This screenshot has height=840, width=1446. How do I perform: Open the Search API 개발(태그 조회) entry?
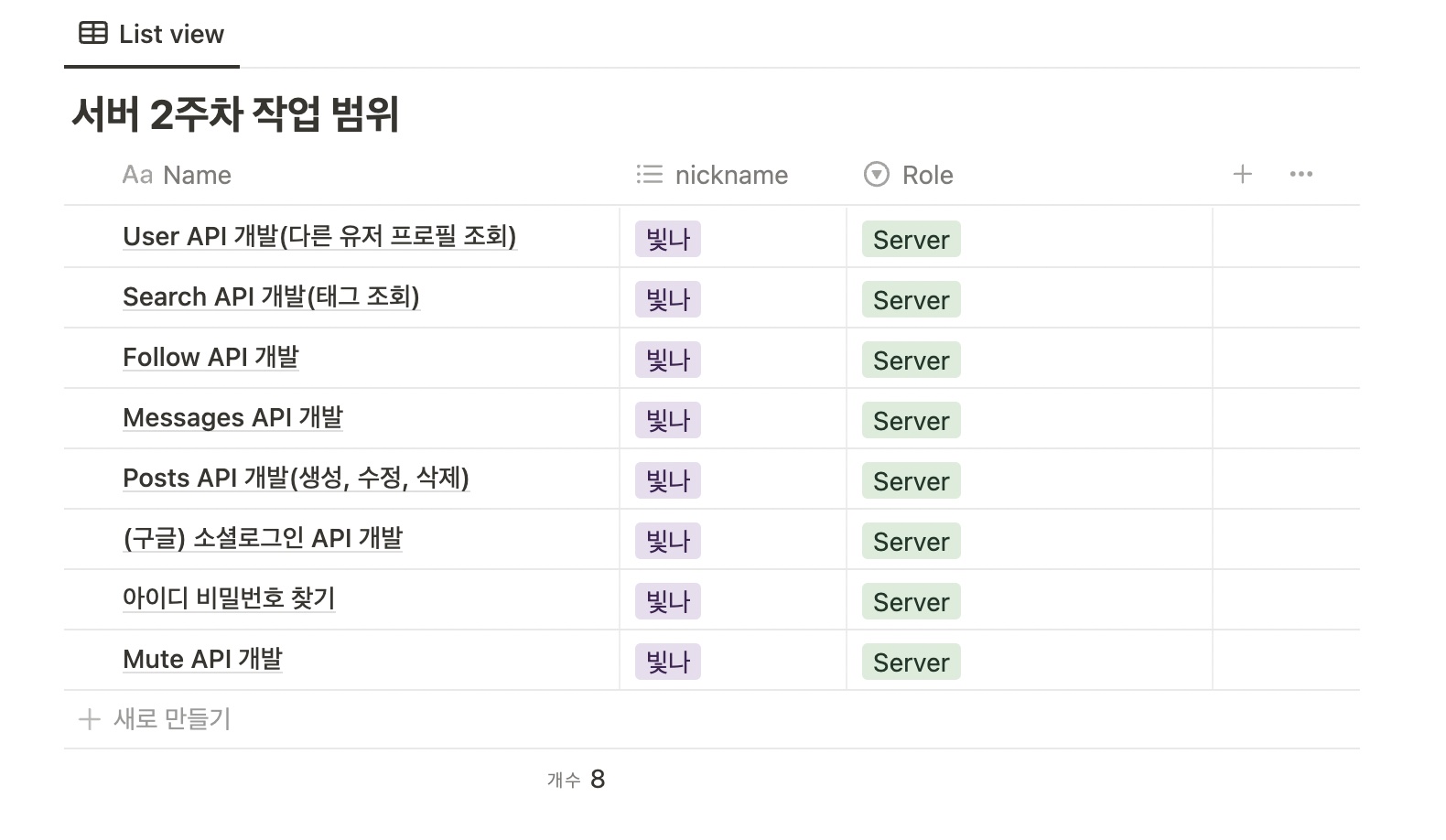click(271, 297)
